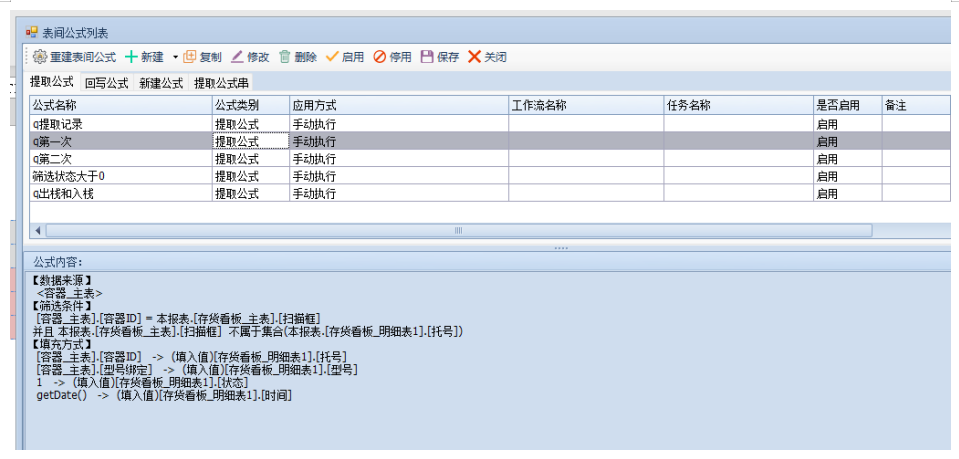Click the green plus 新建 icon

(131, 57)
